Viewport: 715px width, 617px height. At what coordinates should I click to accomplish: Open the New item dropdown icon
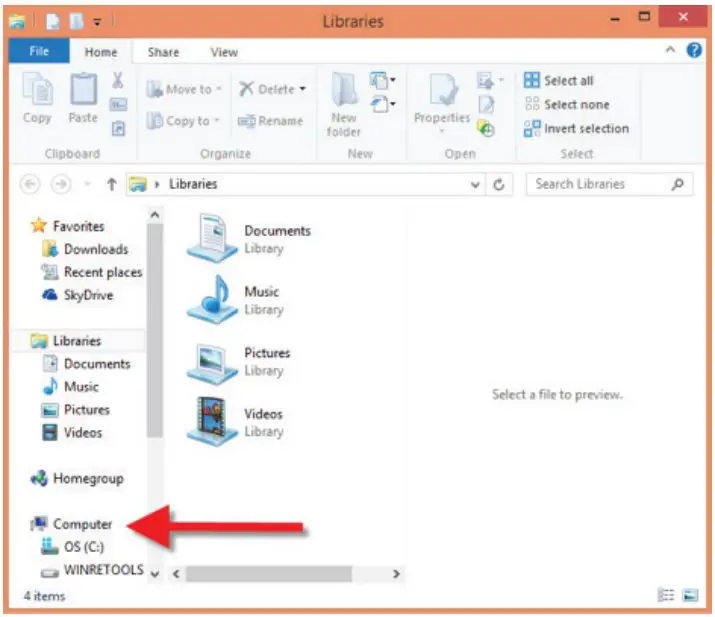pos(382,81)
